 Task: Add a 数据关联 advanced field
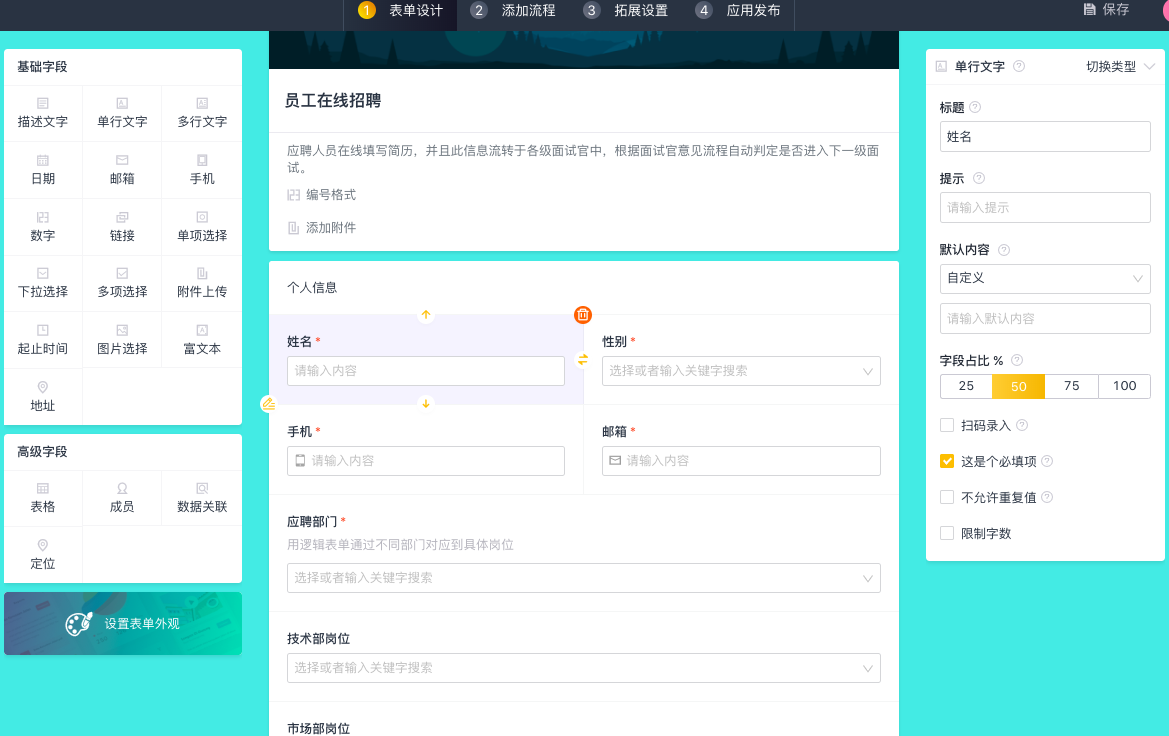coord(202,498)
